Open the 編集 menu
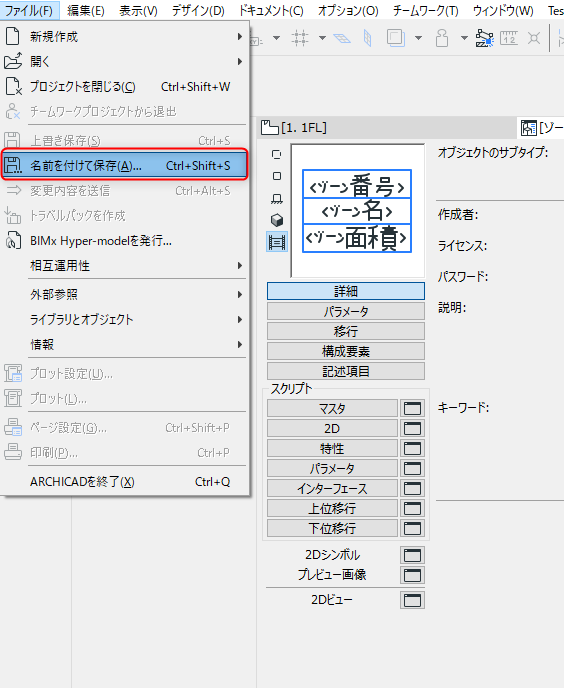The width and height of the screenshot is (564, 688). [x=86, y=10]
